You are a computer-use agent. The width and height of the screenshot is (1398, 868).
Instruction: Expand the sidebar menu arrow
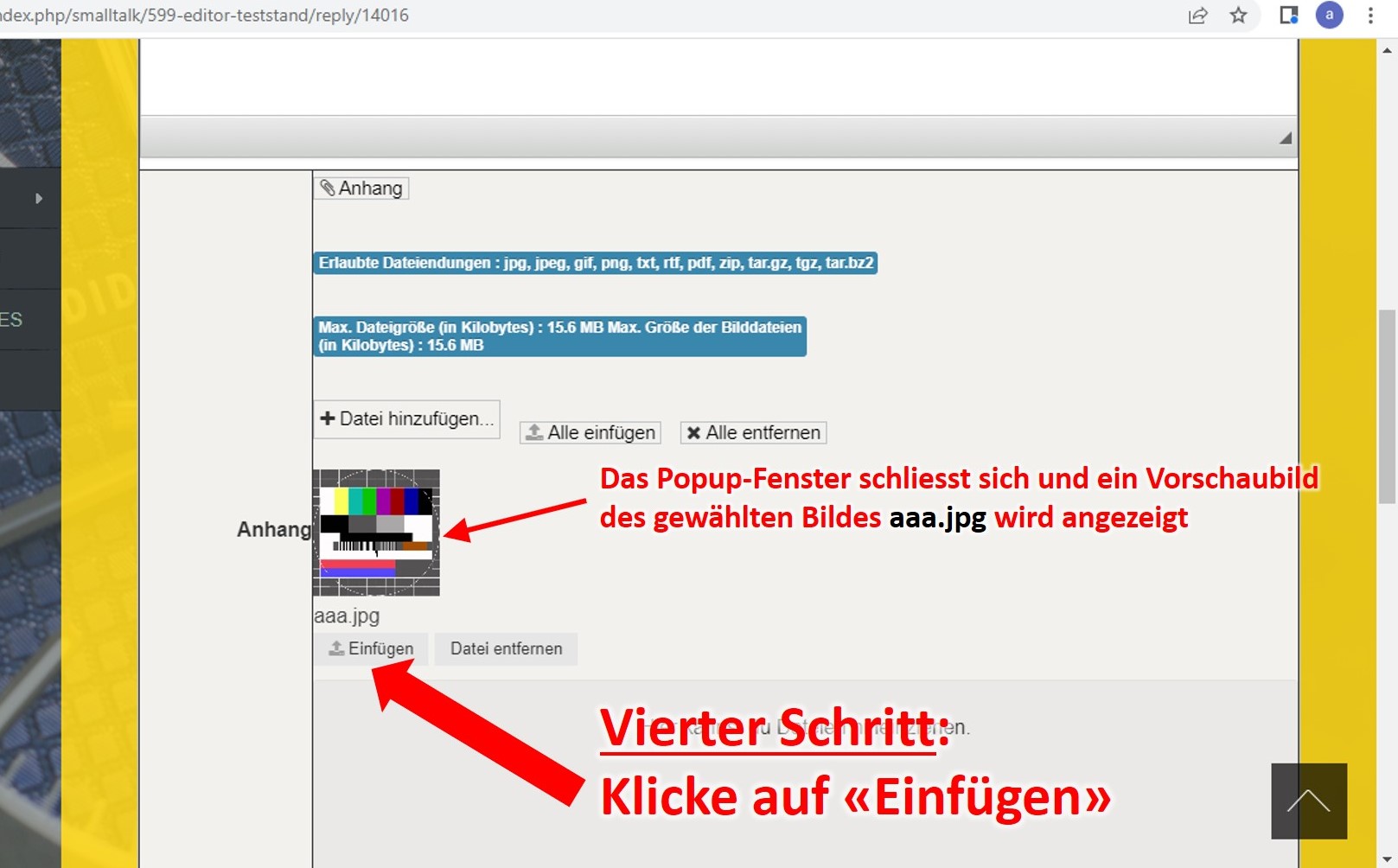click(38, 198)
